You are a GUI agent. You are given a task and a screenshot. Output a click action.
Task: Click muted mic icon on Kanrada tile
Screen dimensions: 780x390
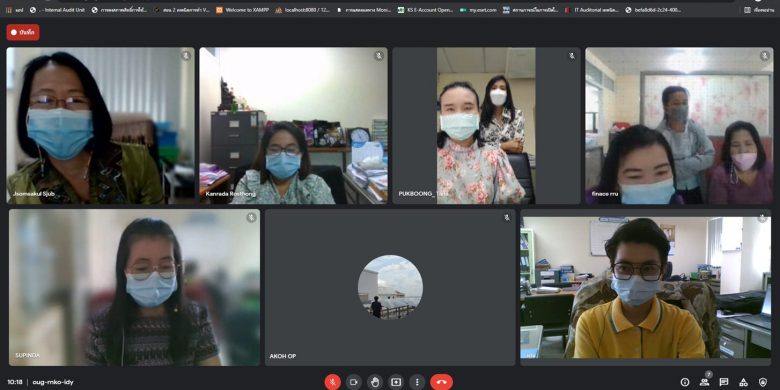(x=379, y=56)
